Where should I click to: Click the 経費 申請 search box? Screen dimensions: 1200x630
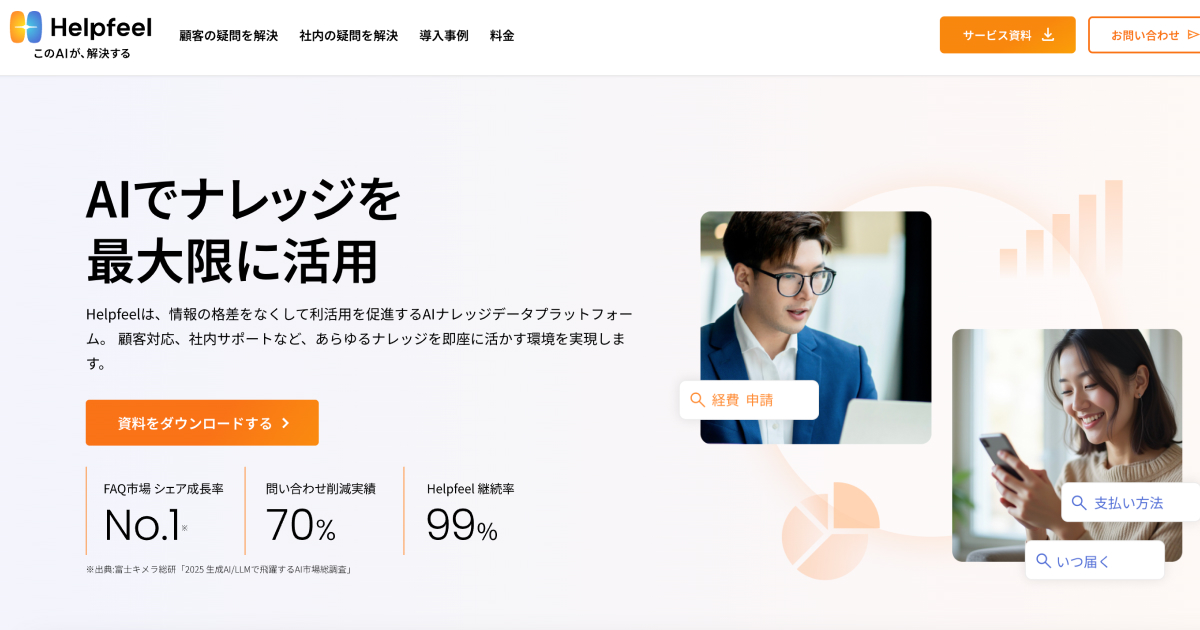[x=749, y=400]
